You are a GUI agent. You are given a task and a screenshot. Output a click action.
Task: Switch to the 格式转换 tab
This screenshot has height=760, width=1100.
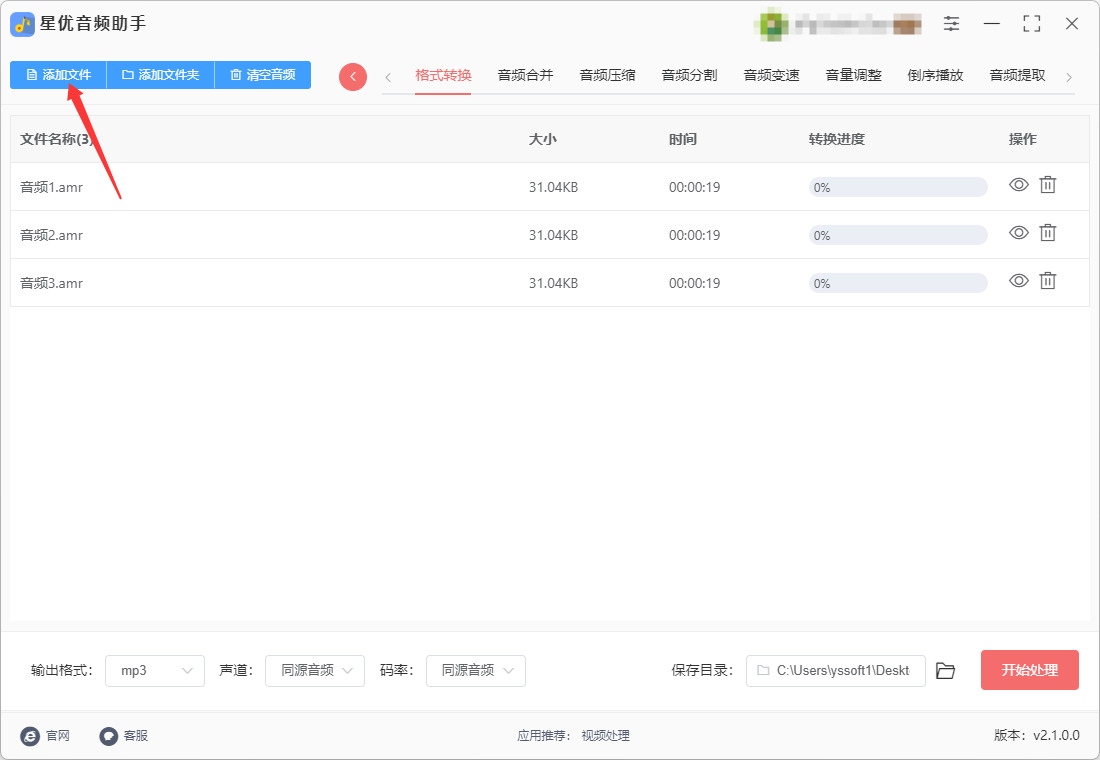pyautogui.click(x=443, y=75)
